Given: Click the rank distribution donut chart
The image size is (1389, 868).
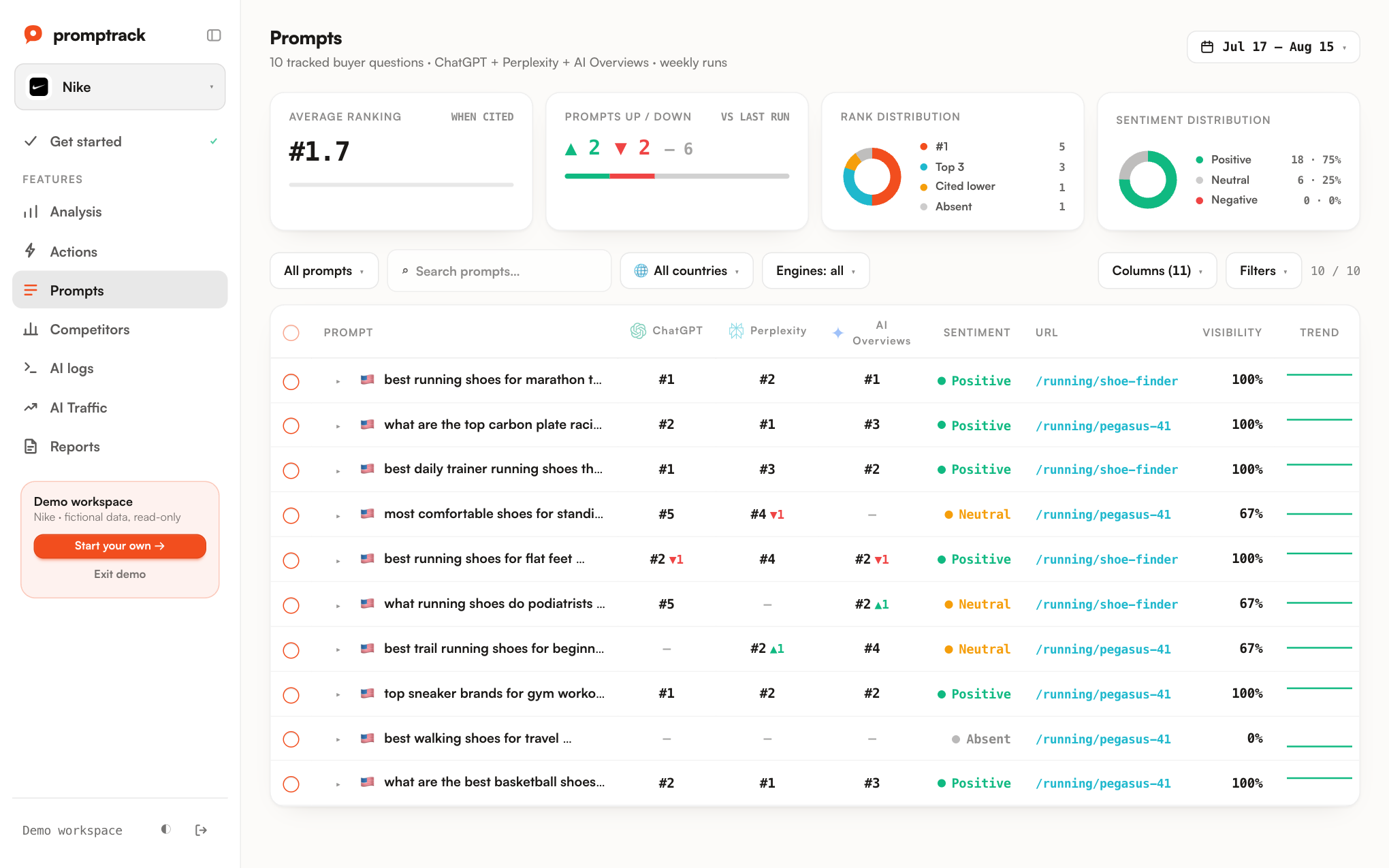Looking at the screenshot, I should click(872, 176).
